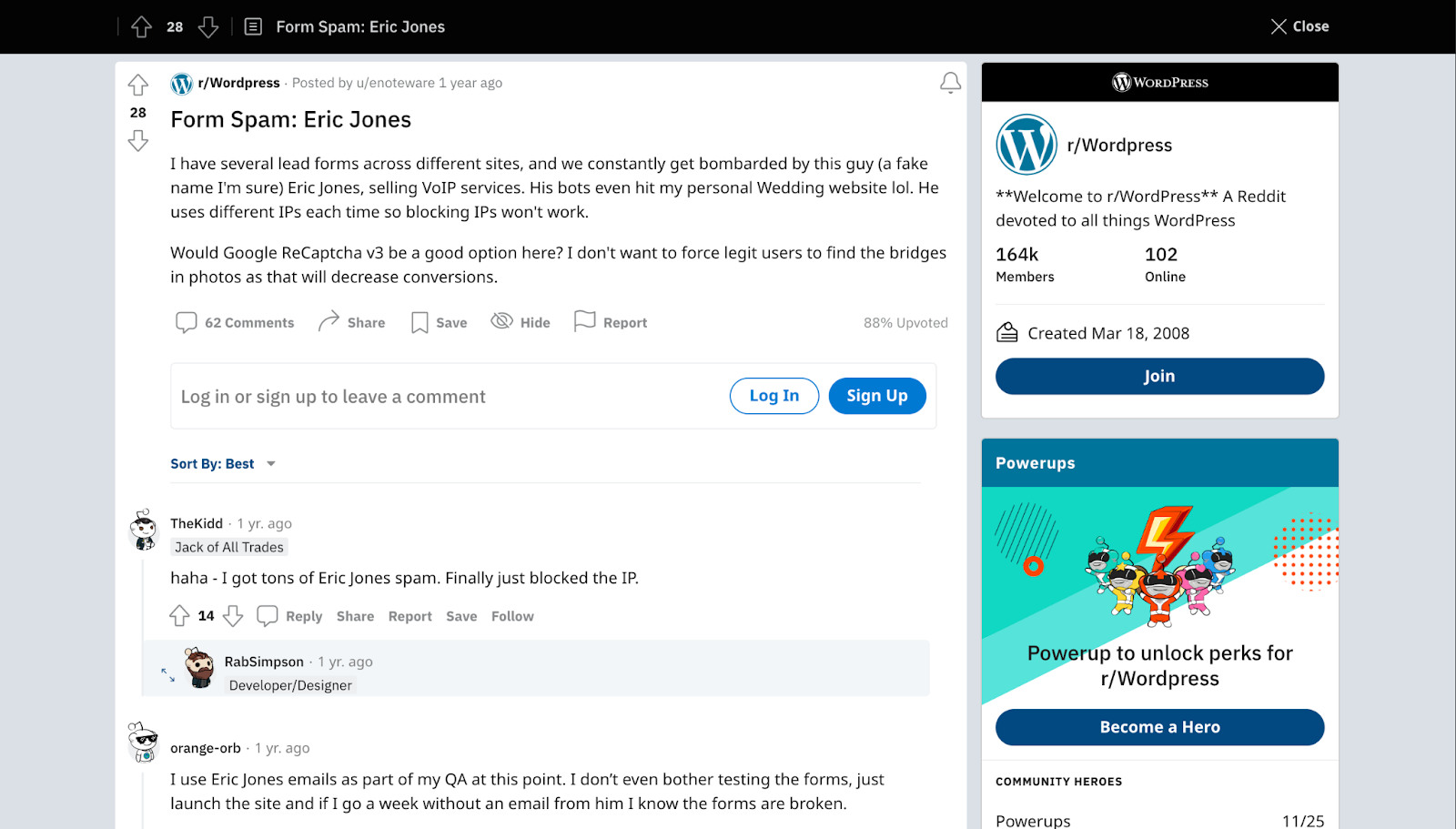Upvote the post in the top black bar
The width and height of the screenshot is (1456, 829).
(x=141, y=27)
